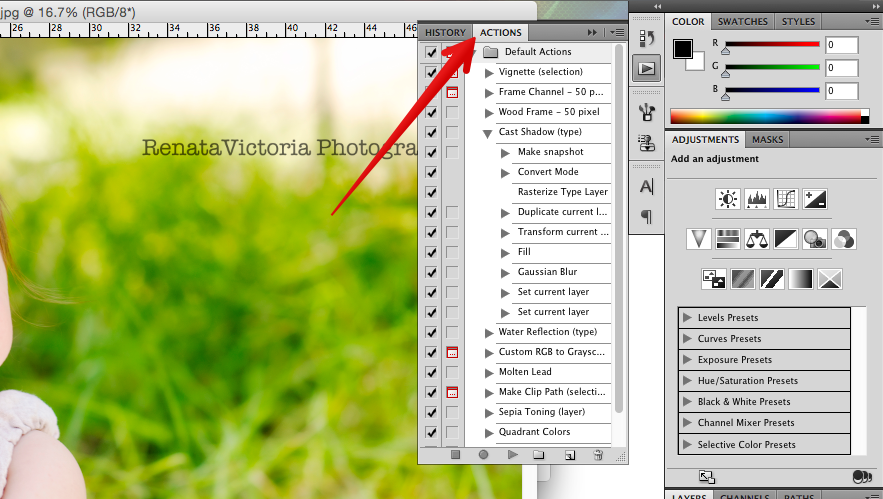Switch to the Swatches tab
883x499 pixels.
coord(742,21)
